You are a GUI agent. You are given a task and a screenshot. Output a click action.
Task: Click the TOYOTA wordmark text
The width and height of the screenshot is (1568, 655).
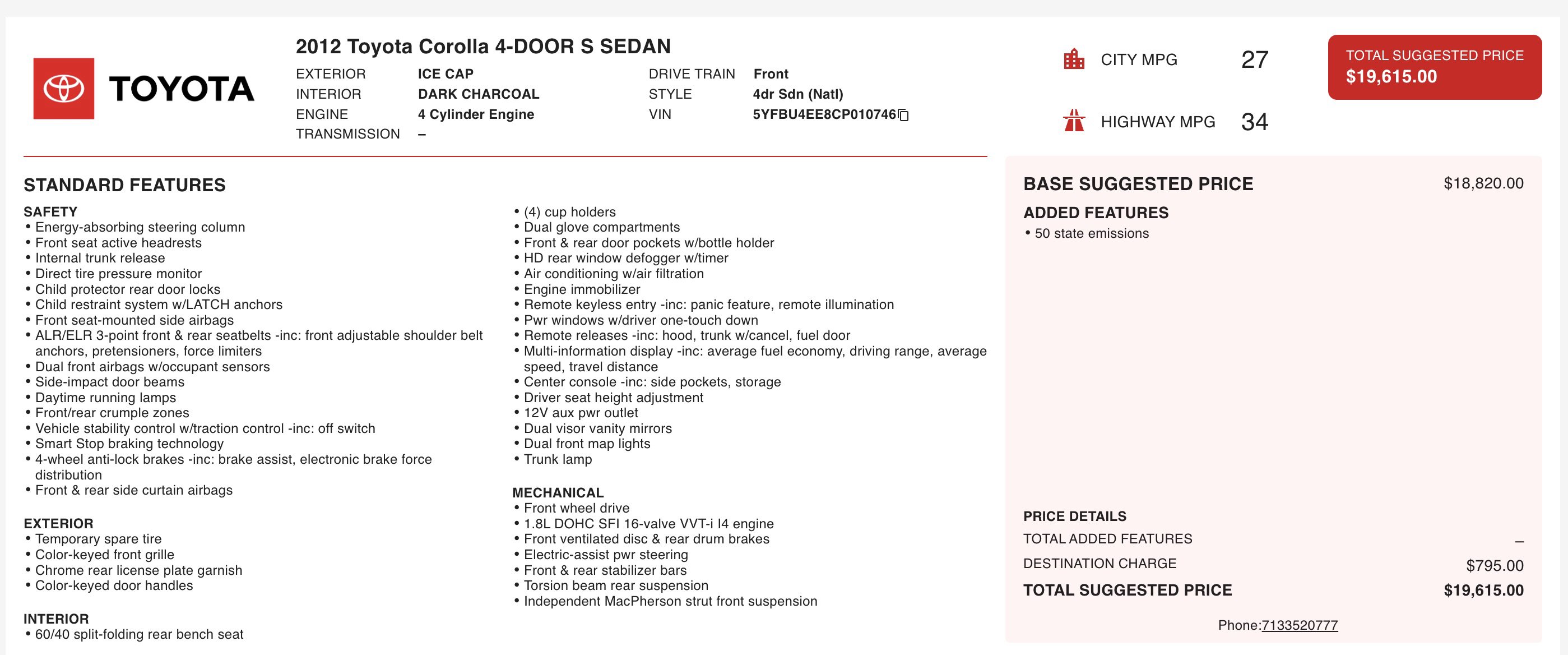(x=182, y=89)
